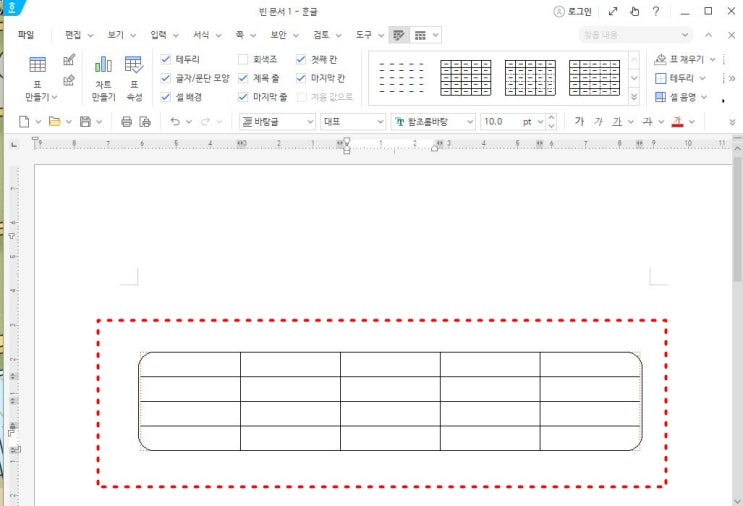
Task: Collapse the ribbon with up caret
Action: pos(708,35)
